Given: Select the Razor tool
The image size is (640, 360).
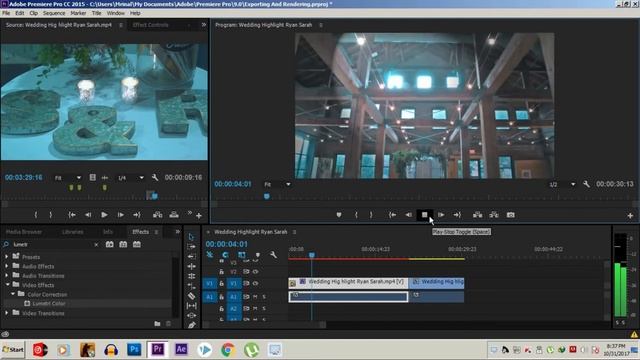Looking at the screenshot, I should [191, 296].
